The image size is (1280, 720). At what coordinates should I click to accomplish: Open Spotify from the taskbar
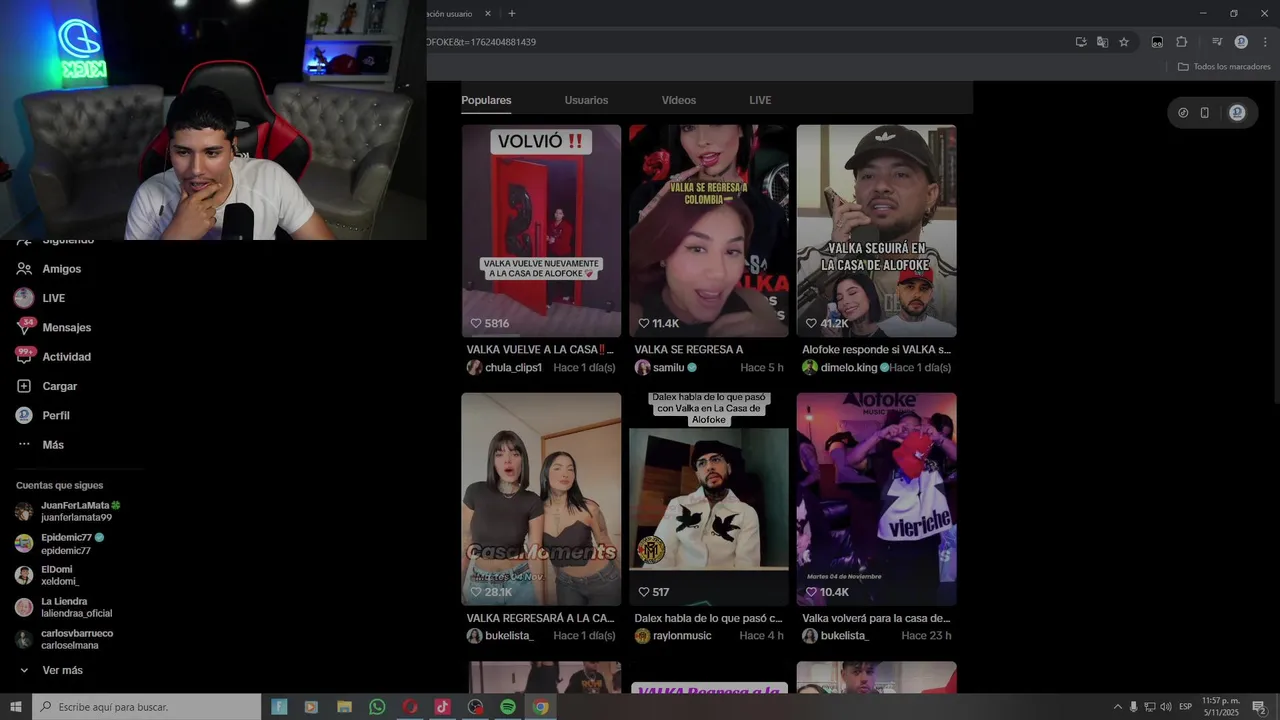pos(508,707)
